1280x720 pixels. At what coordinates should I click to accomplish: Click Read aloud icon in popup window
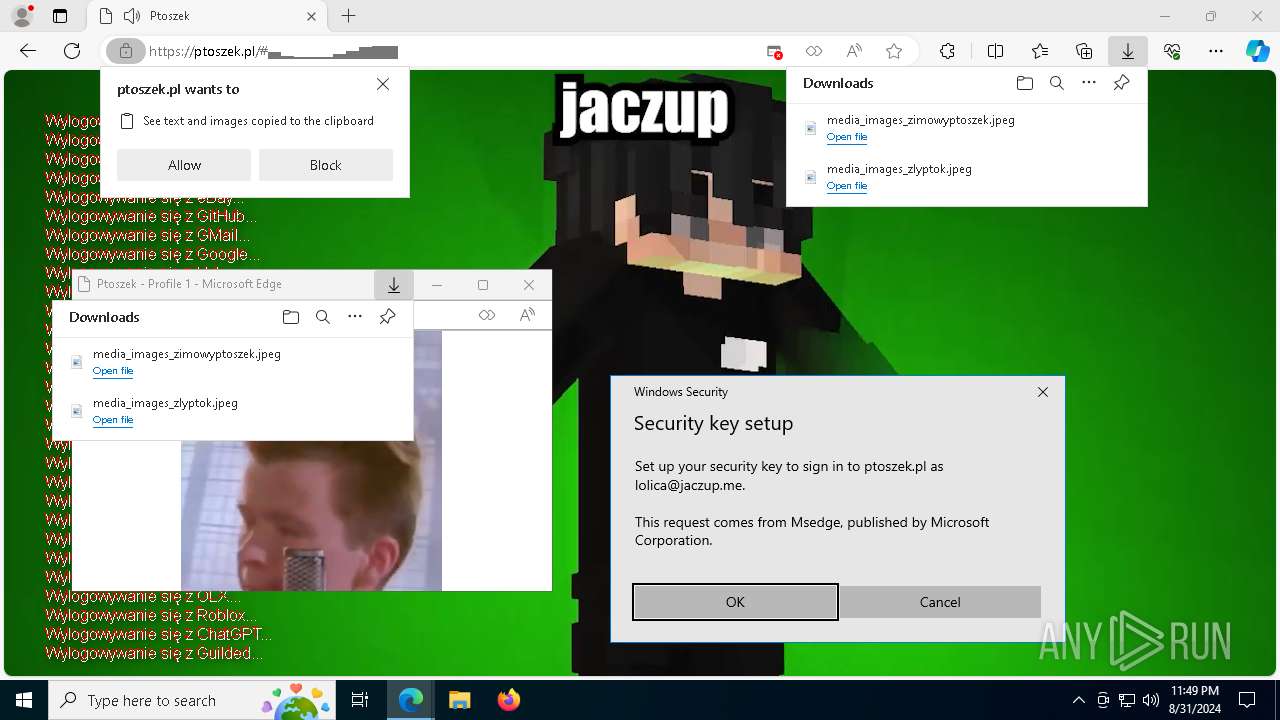[527, 315]
